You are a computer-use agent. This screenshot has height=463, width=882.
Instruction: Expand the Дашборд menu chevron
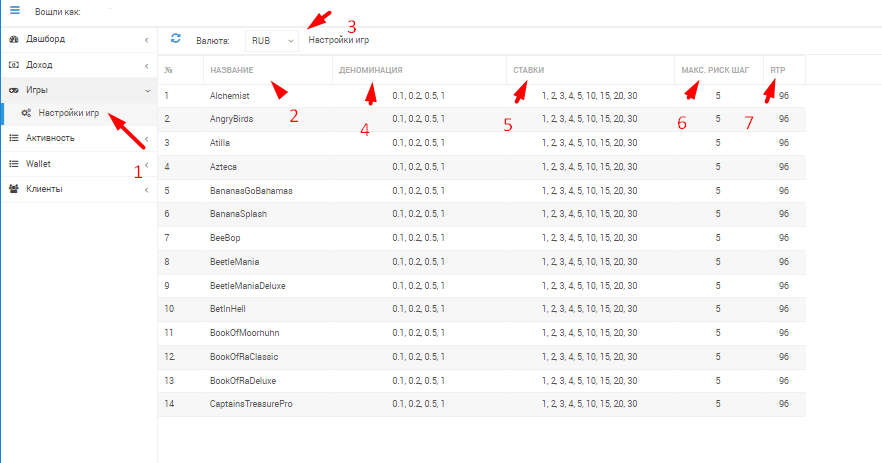click(x=147, y=40)
